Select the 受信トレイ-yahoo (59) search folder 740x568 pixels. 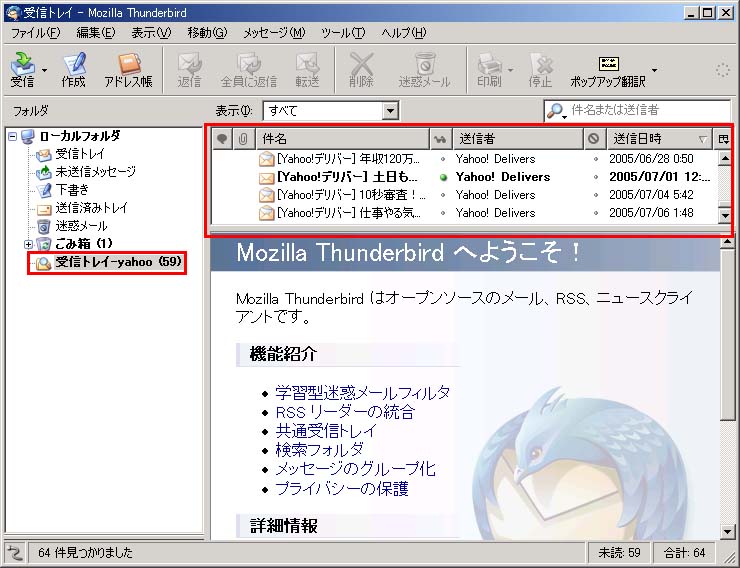[118, 262]
